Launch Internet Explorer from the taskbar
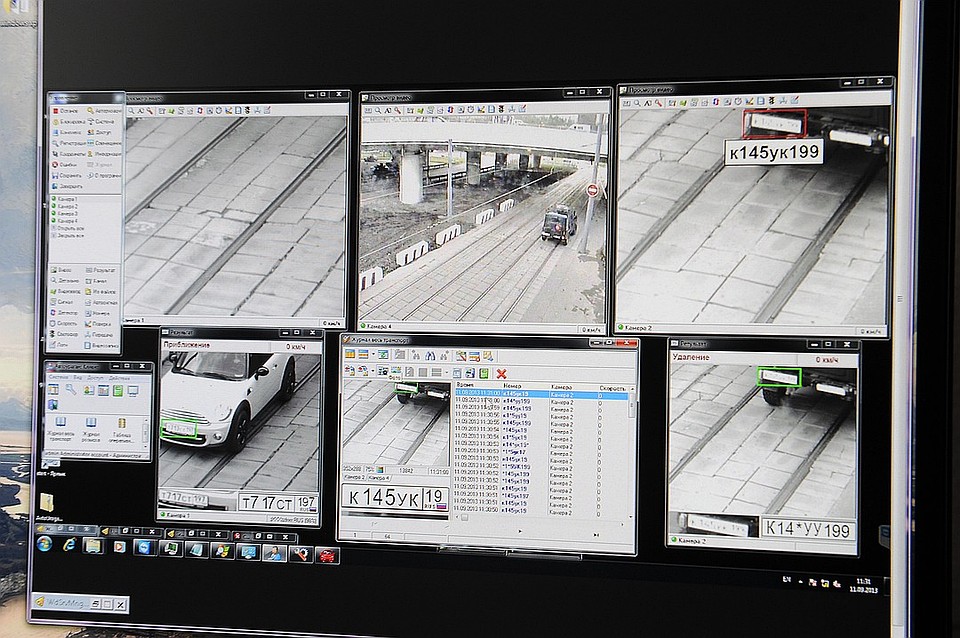The image size is (960, 638). (x=68, y=544)
